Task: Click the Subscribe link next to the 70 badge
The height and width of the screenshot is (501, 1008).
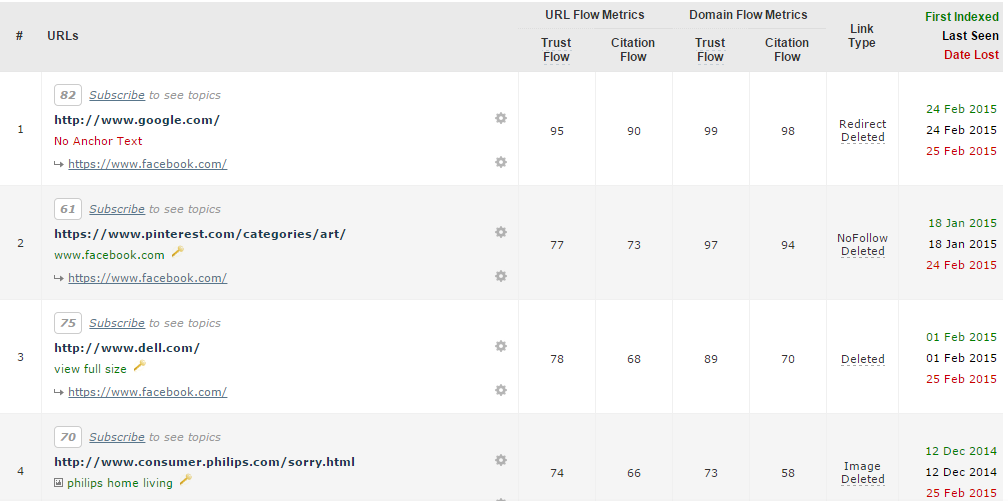Action: (117, 437)
